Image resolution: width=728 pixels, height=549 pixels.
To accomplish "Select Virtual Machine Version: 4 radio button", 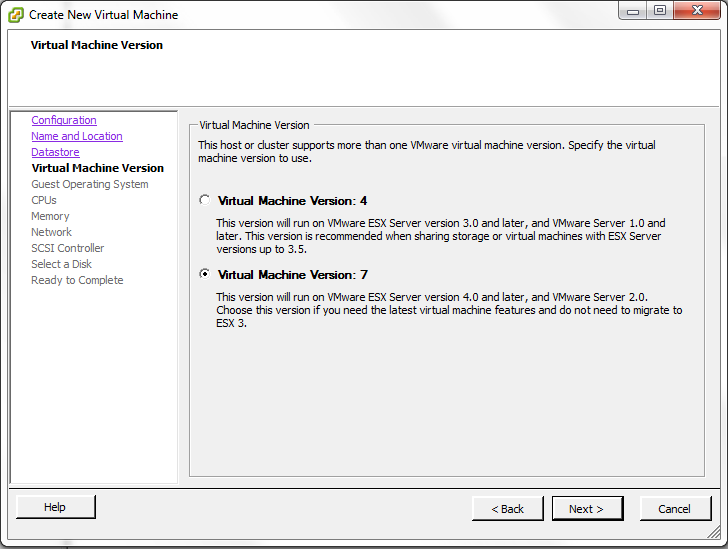I will tap(204, 200).
